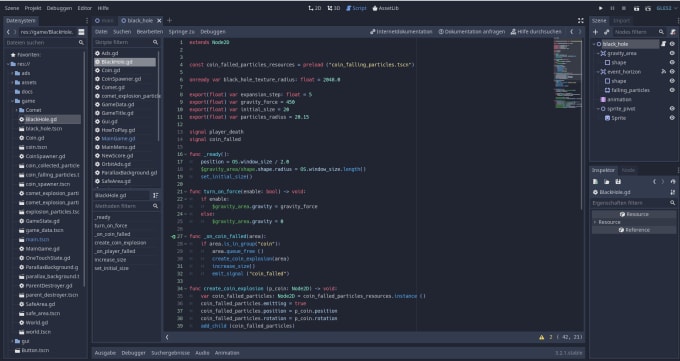Open the Animation bottom panel
680x361 pixels.
[227, 353]
